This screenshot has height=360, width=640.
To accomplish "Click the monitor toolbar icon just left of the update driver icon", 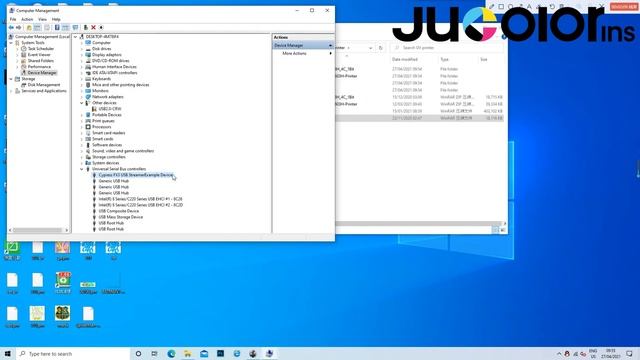I will (76, 27).
